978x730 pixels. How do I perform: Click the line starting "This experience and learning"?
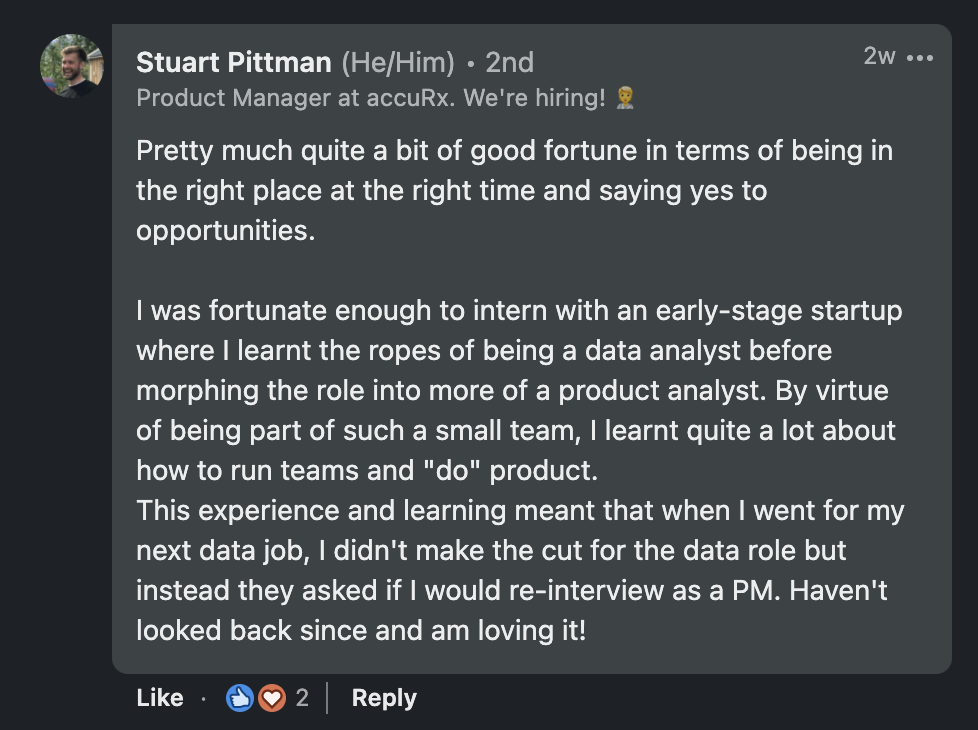click(x=520, y=511)
